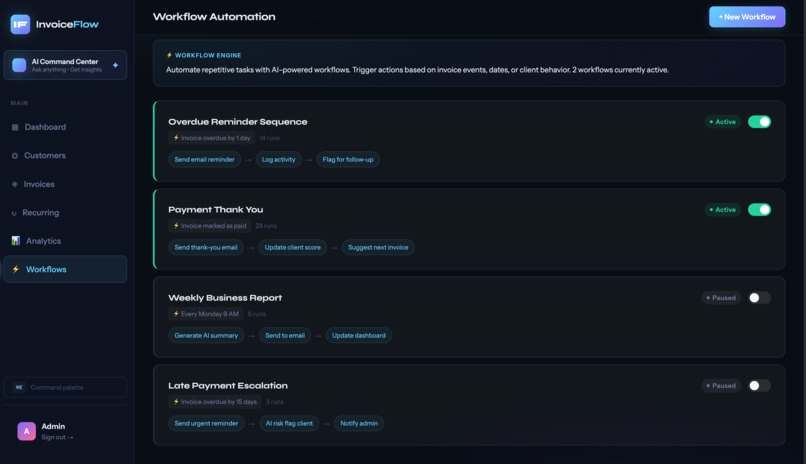Click the Workflows lightning bolt icon
Screen dimensions: 806x464
(x=16, y=269)
